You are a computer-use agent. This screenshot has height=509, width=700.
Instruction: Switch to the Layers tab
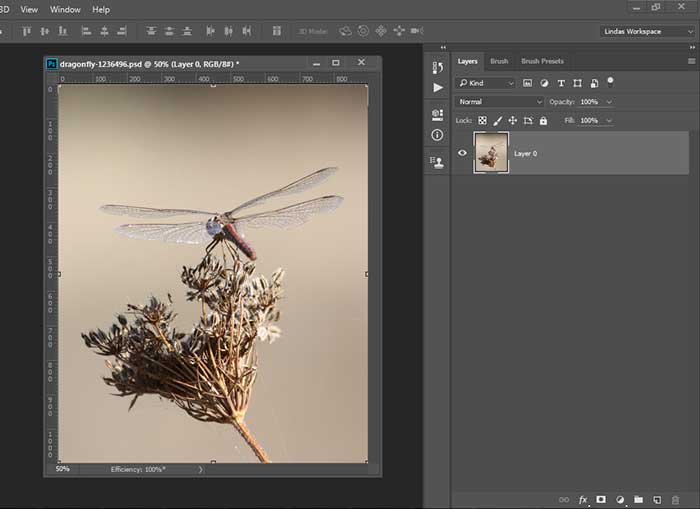pos(467,61)
